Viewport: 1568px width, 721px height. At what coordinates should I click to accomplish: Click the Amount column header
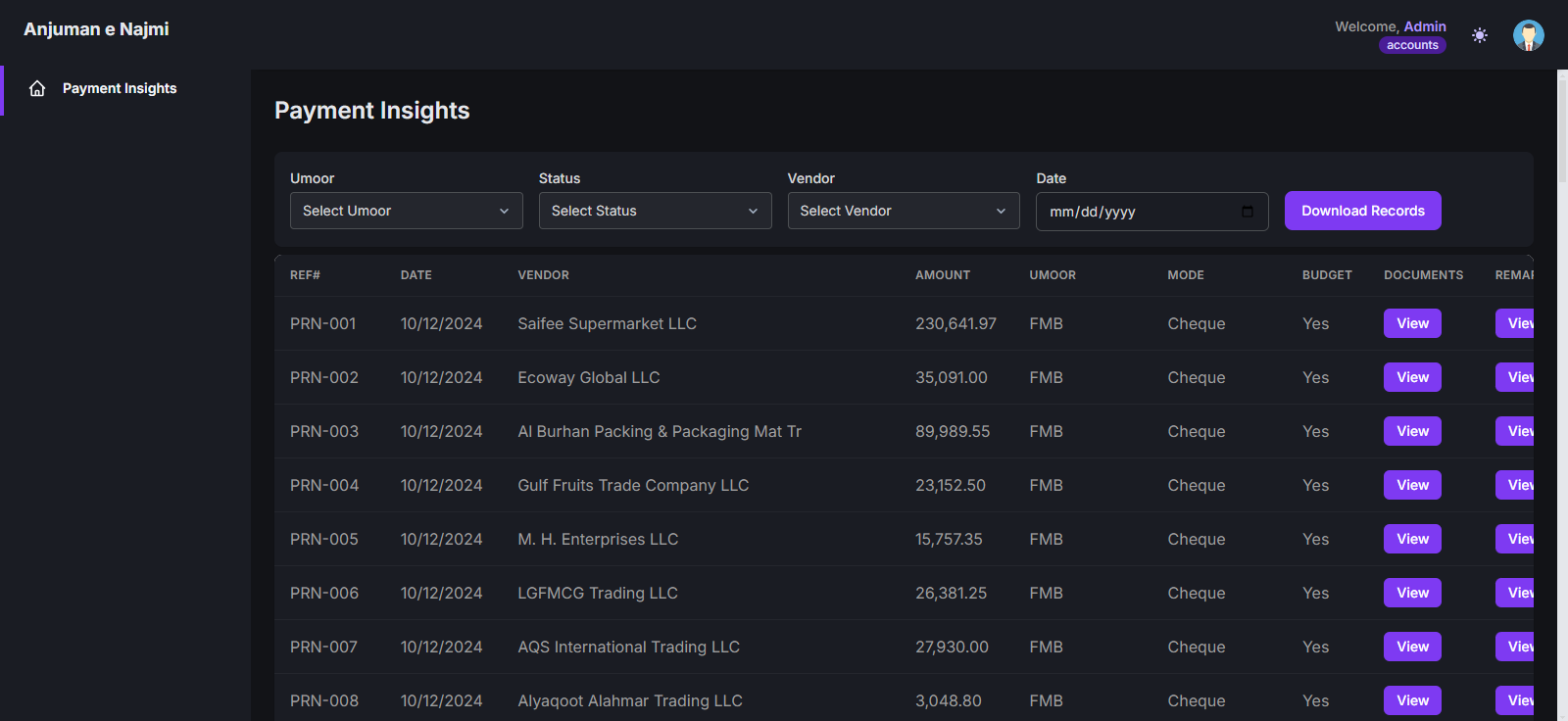pos(943,275)
